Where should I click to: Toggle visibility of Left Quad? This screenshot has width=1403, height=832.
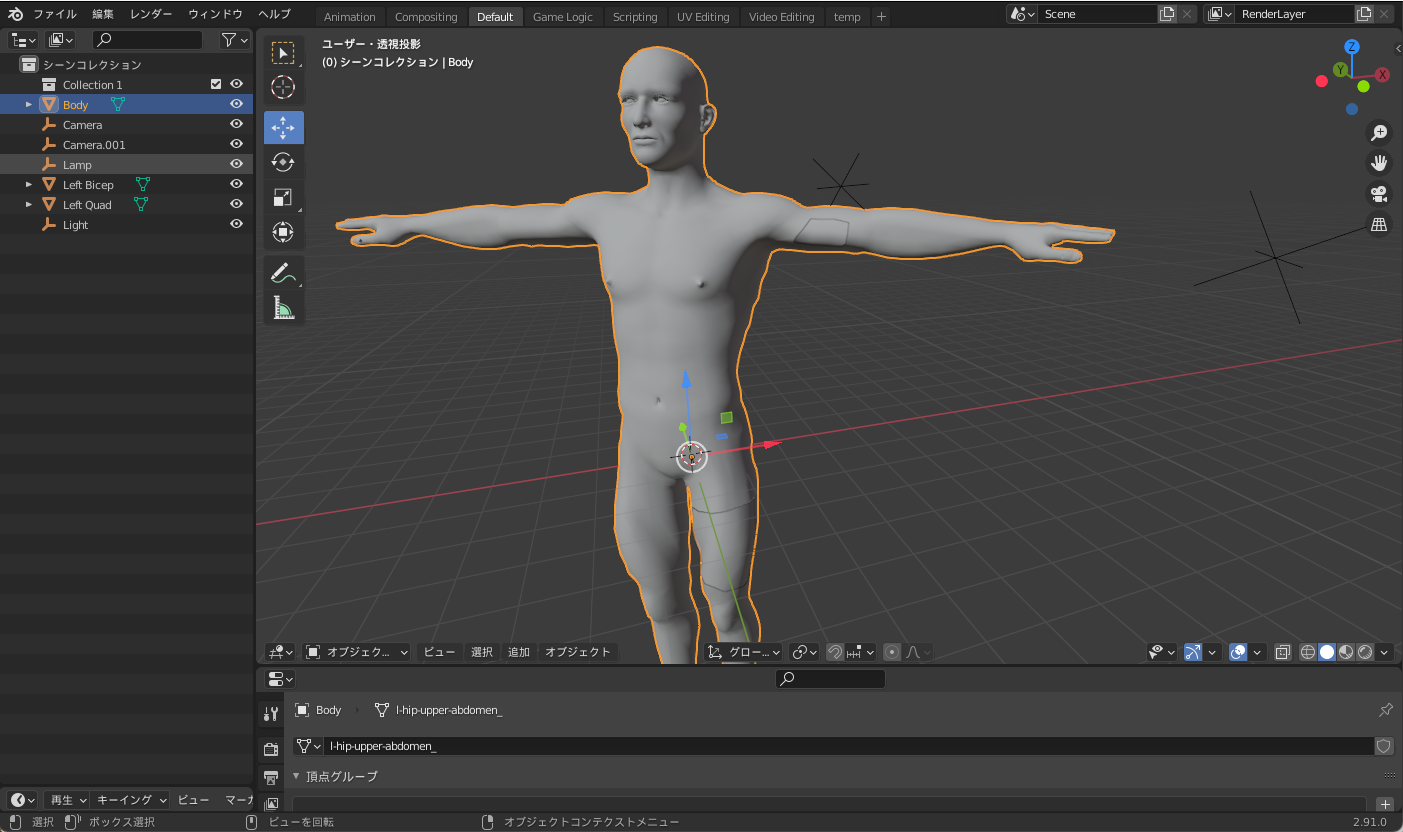coord(237,204)
